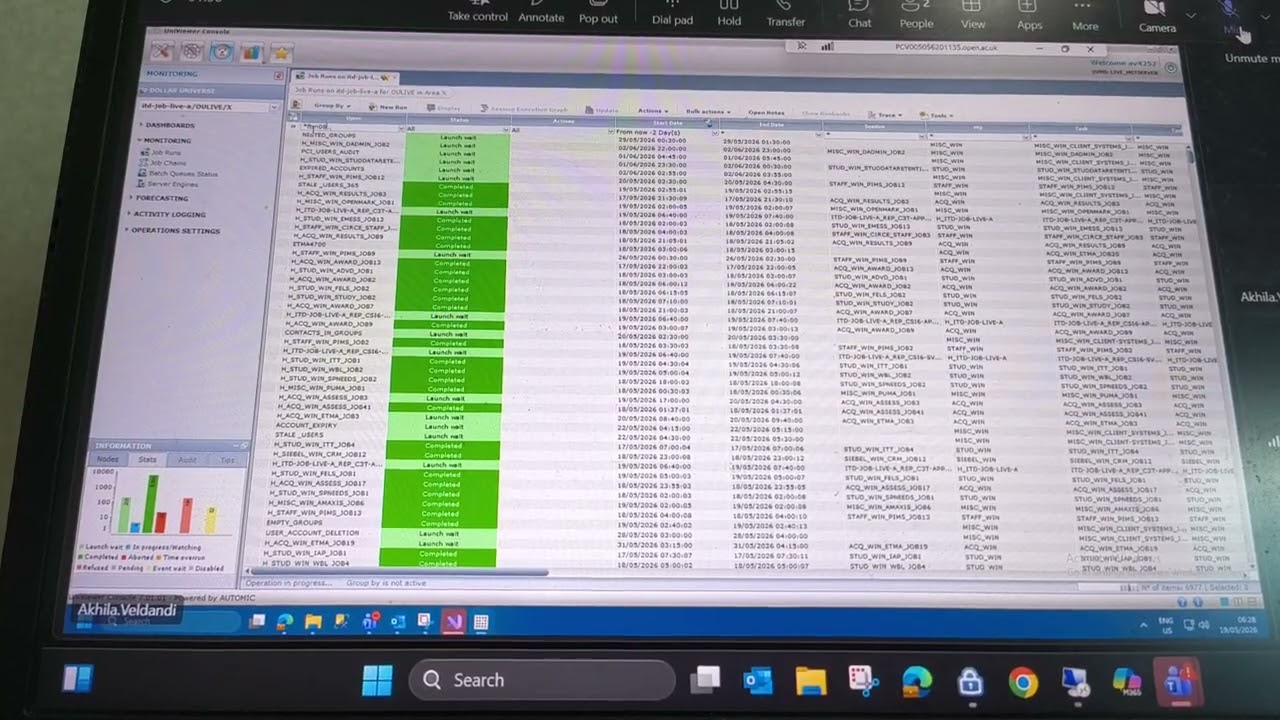Image resolution: width=1280 pixels, height=720 pixels.
Task: Open the Bulk actions dropdown
Action: pos(708,111)
